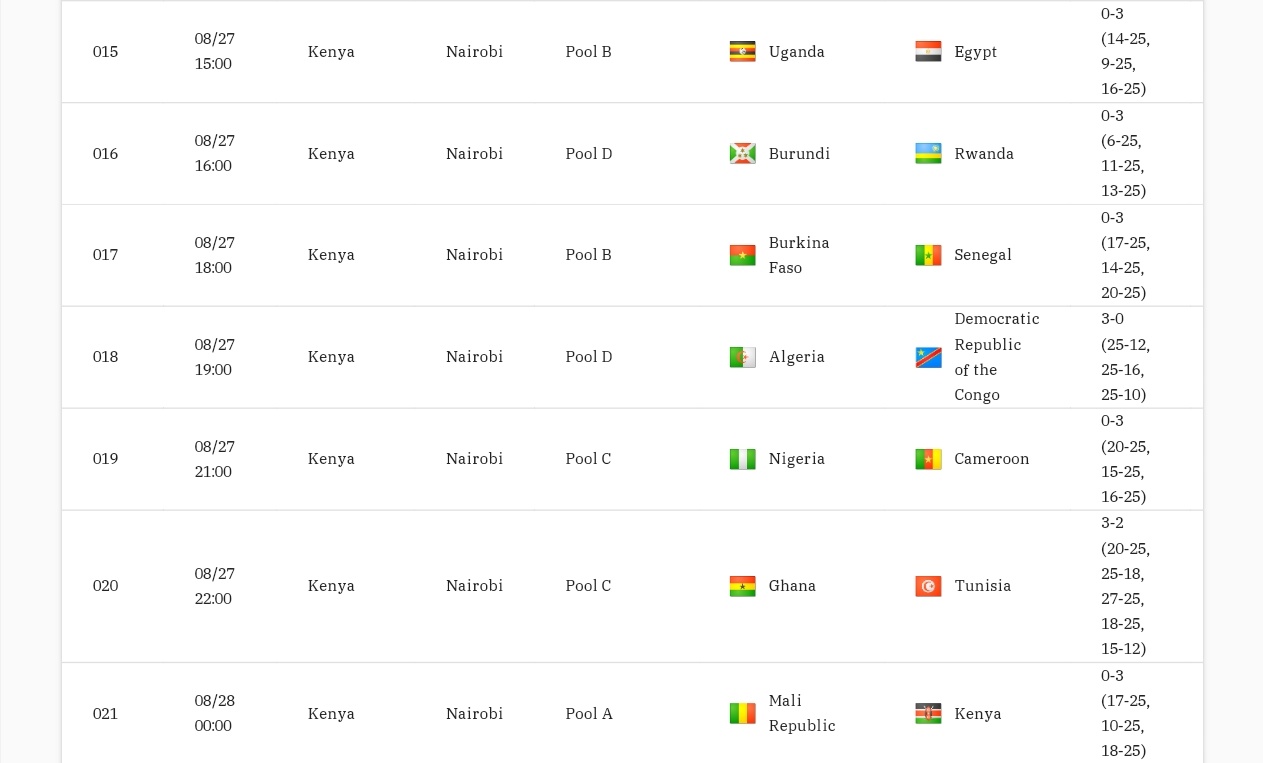This screenshot has height=763, width=1263.
Task: Open the Mali Republic team name
Action: pos(802,713)
